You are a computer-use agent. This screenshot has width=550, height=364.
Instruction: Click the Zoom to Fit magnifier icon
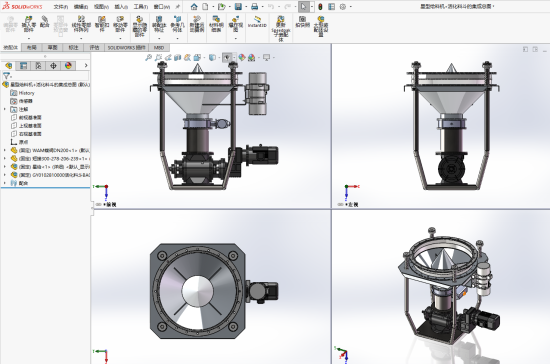(148, 57)
